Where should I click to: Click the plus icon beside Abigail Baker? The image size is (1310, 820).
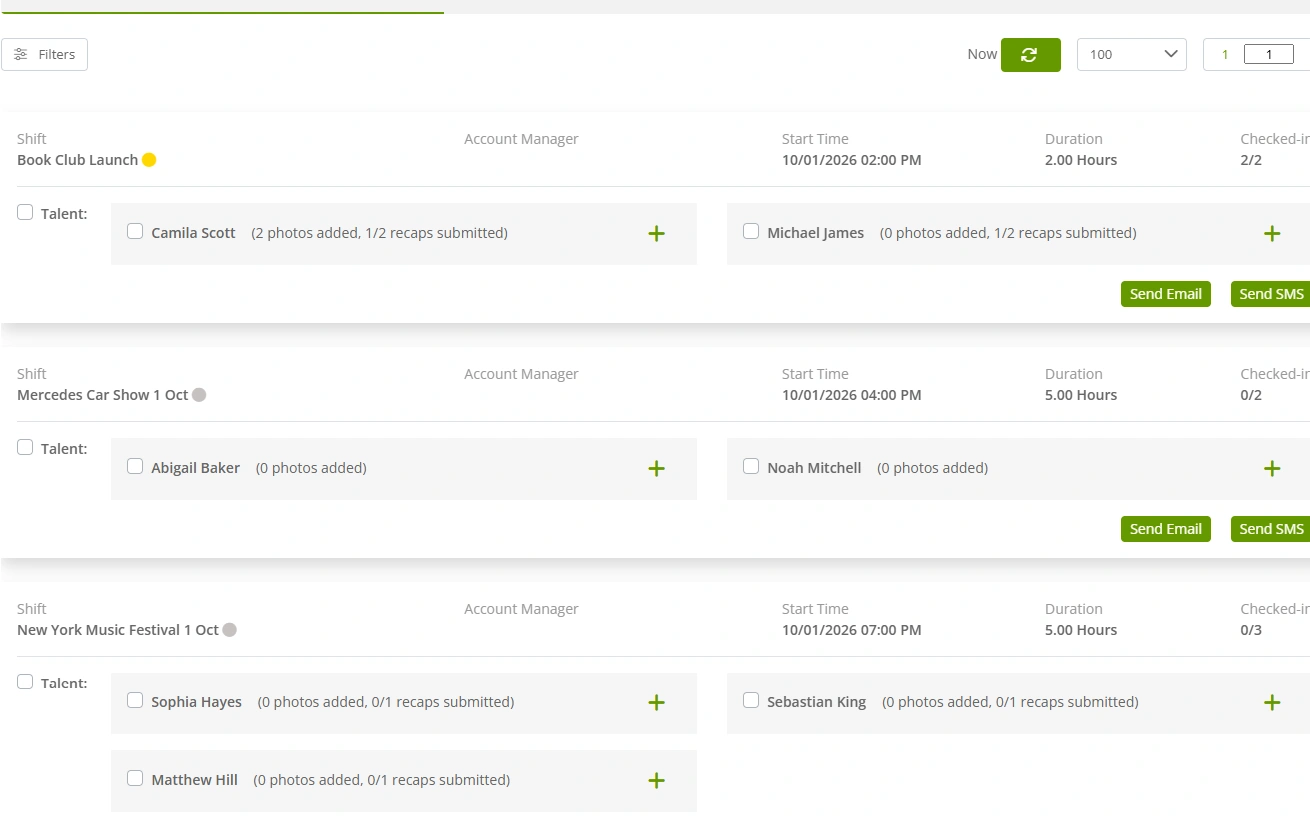[656, 469]
